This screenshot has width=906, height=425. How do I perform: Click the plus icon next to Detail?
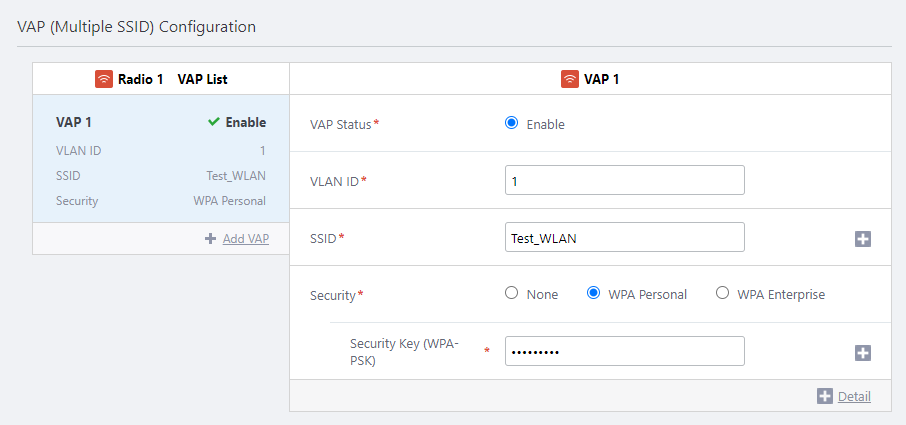click(825, 396)
